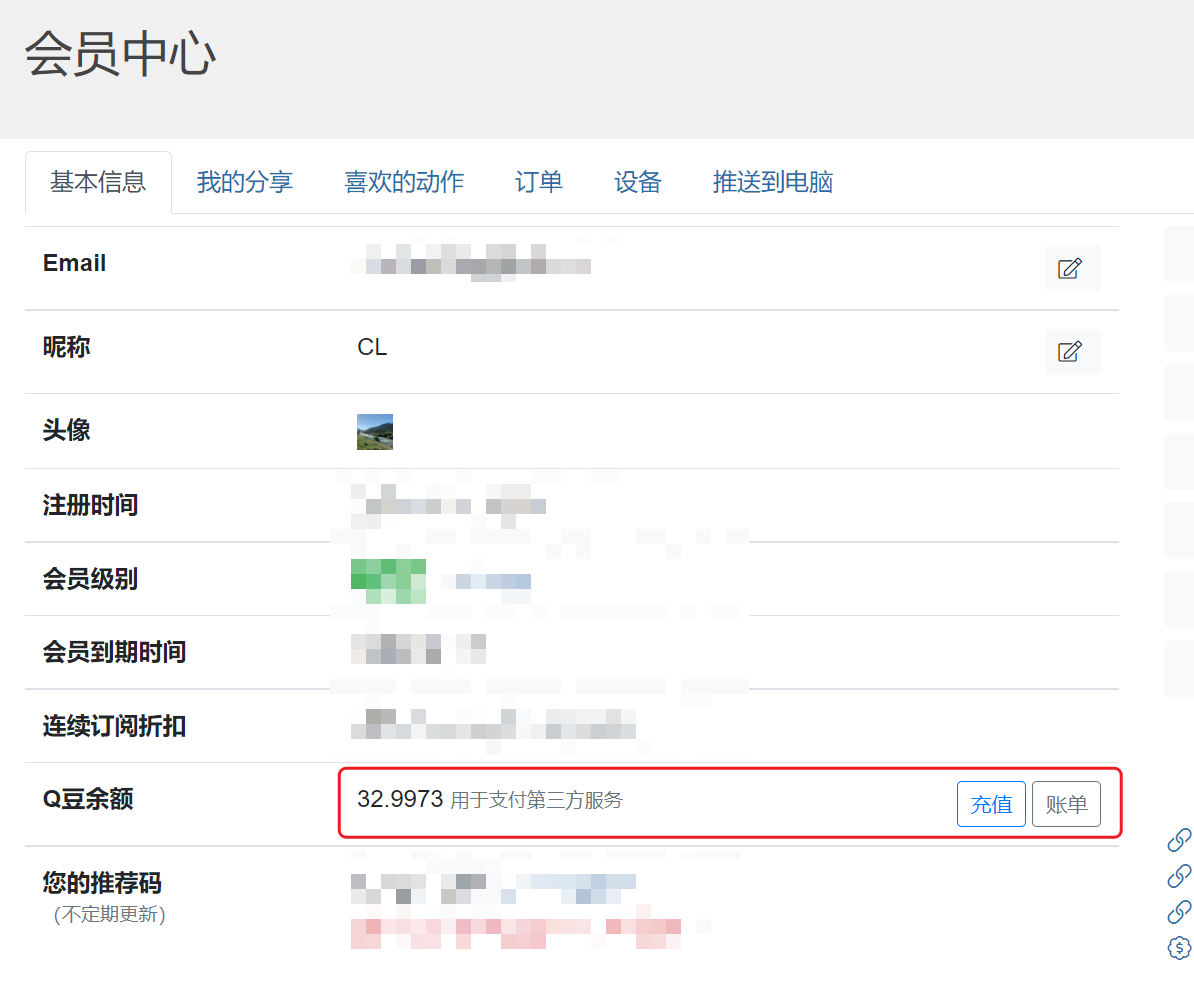The image size is (1194, 1001).
Task: Open the 账单 billing button
Action: [1066, 804]
